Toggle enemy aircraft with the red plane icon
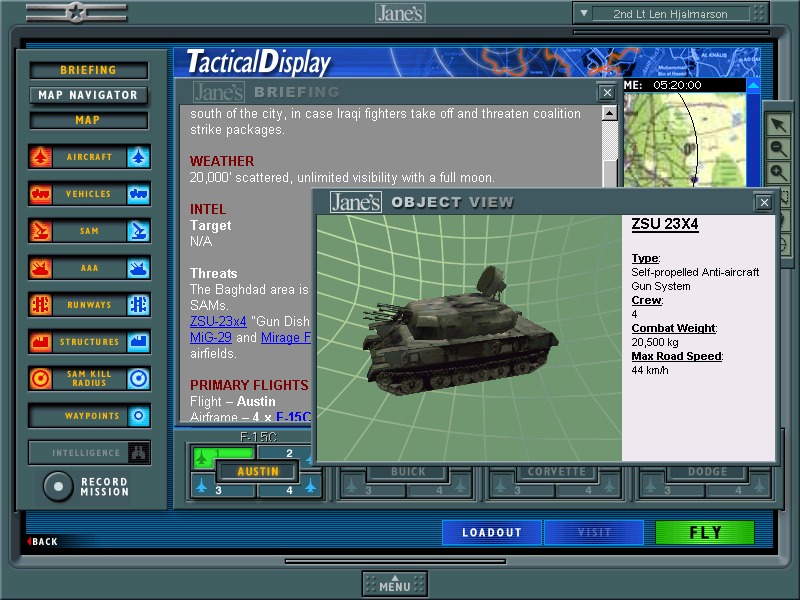The width and height of the screenshot is (800, 600). pyautogui.click(x=40, y=157)
